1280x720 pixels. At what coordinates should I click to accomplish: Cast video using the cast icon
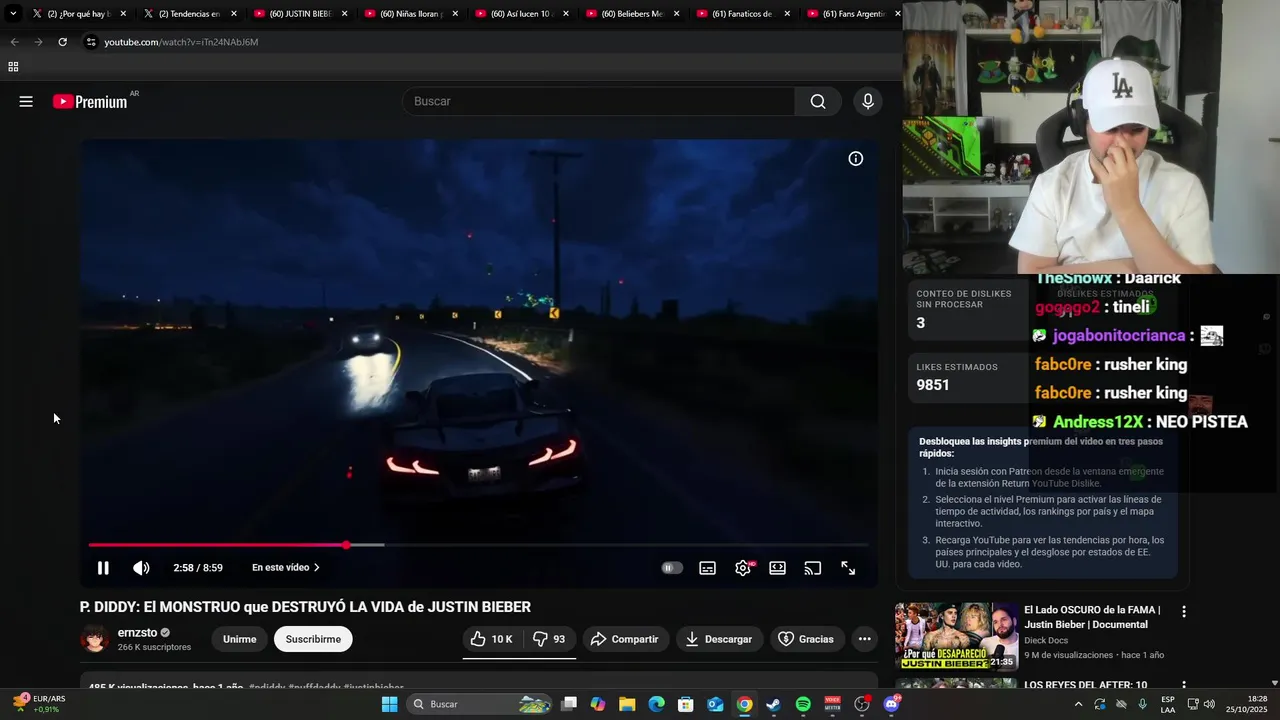click(813, 568)
